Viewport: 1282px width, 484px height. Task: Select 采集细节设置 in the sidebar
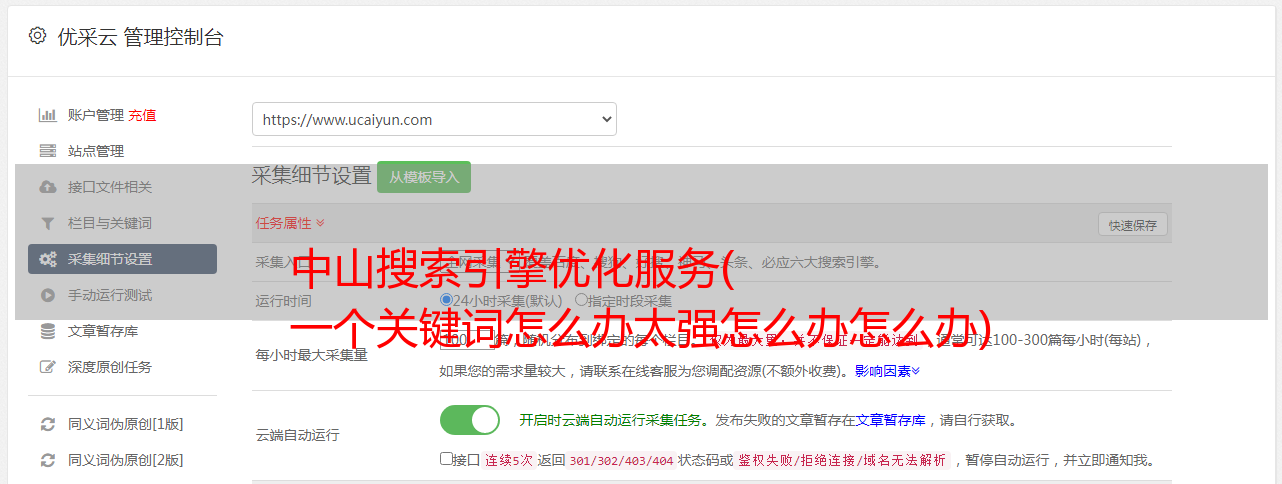122,259
